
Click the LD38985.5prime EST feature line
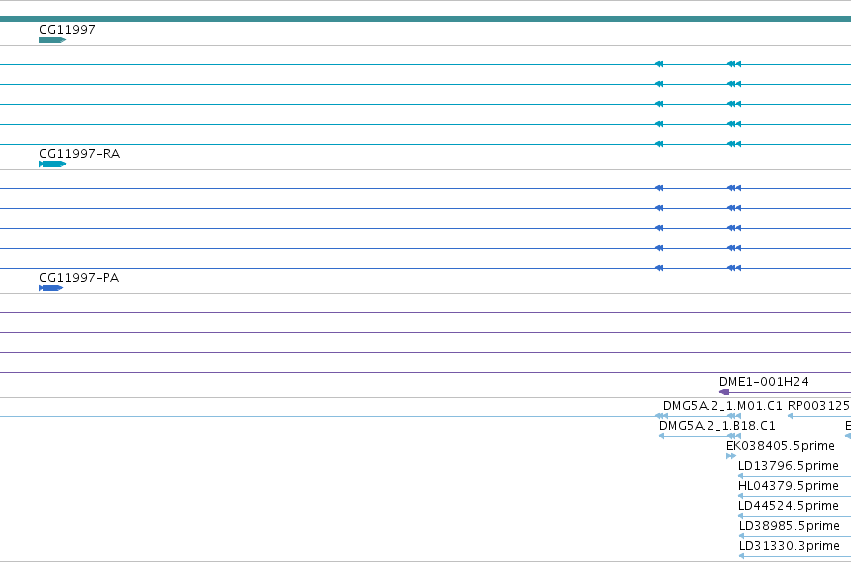click(x=795, y=536)
